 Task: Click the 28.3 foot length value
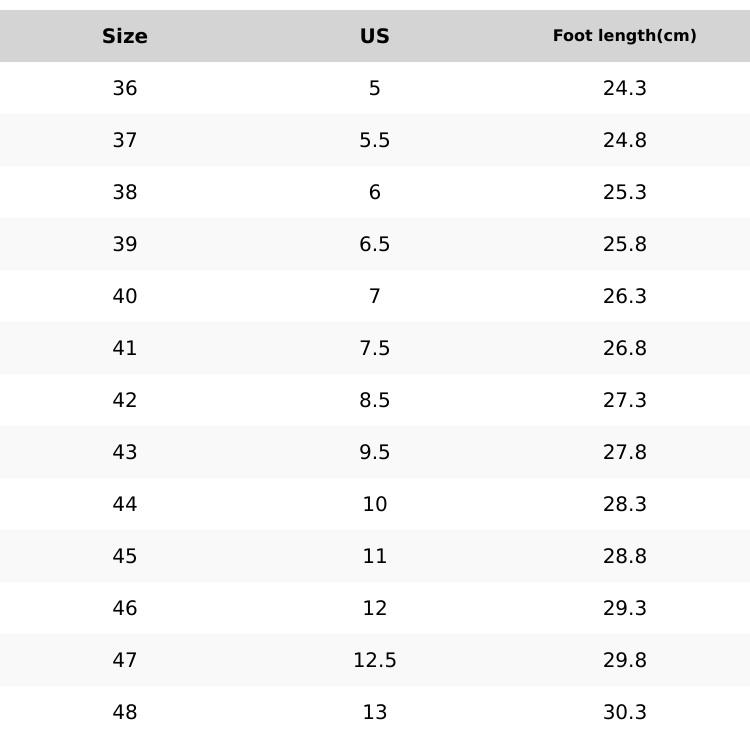[x=625, y=504]
